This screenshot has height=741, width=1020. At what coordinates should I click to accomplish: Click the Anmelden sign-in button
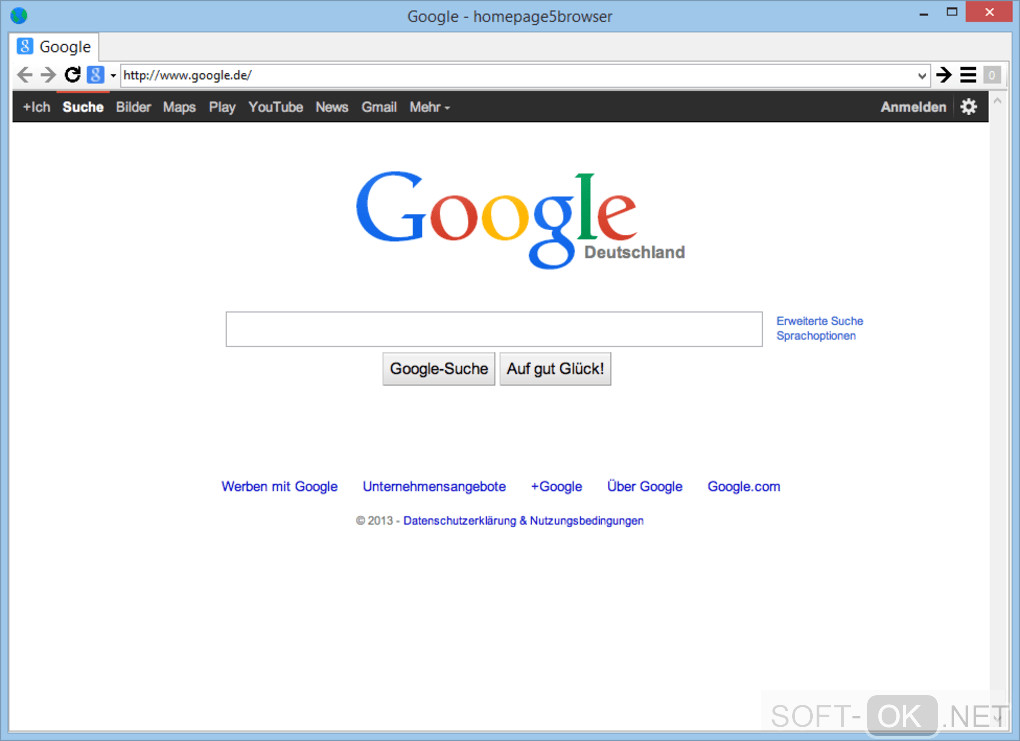point(913,107)
